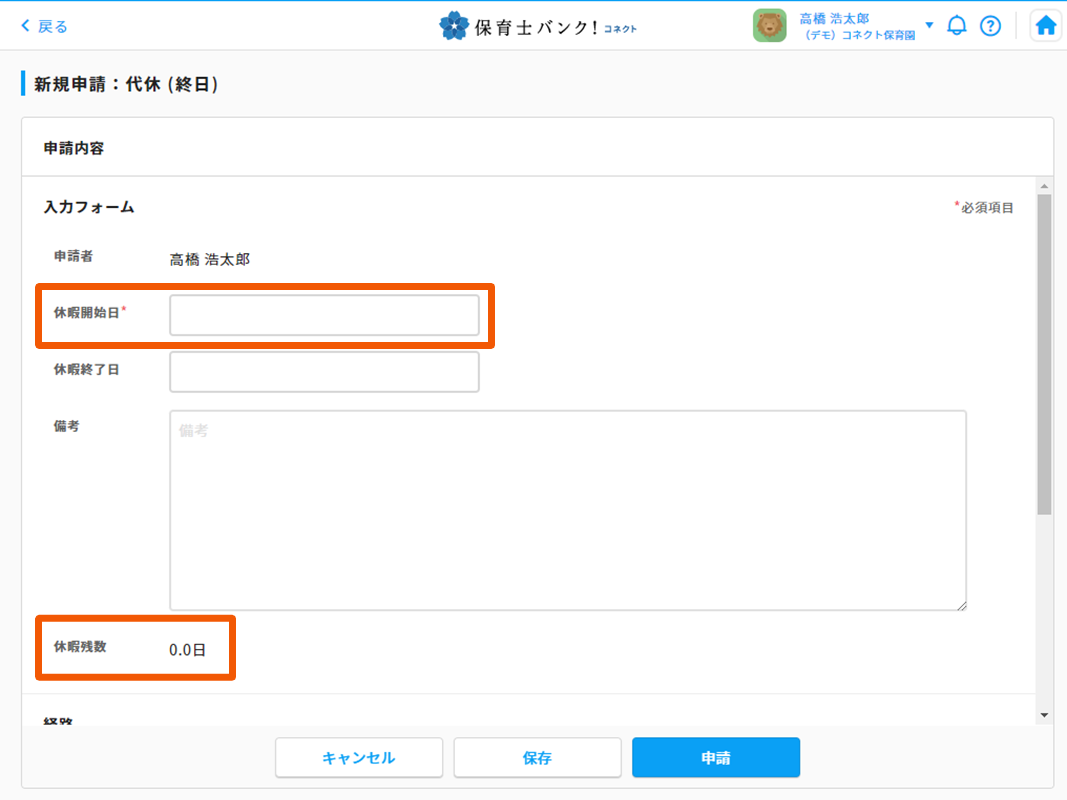Screen dimensions: 1067x800
Task: Open help via question mark icon
Action: (x=990, y=26)
